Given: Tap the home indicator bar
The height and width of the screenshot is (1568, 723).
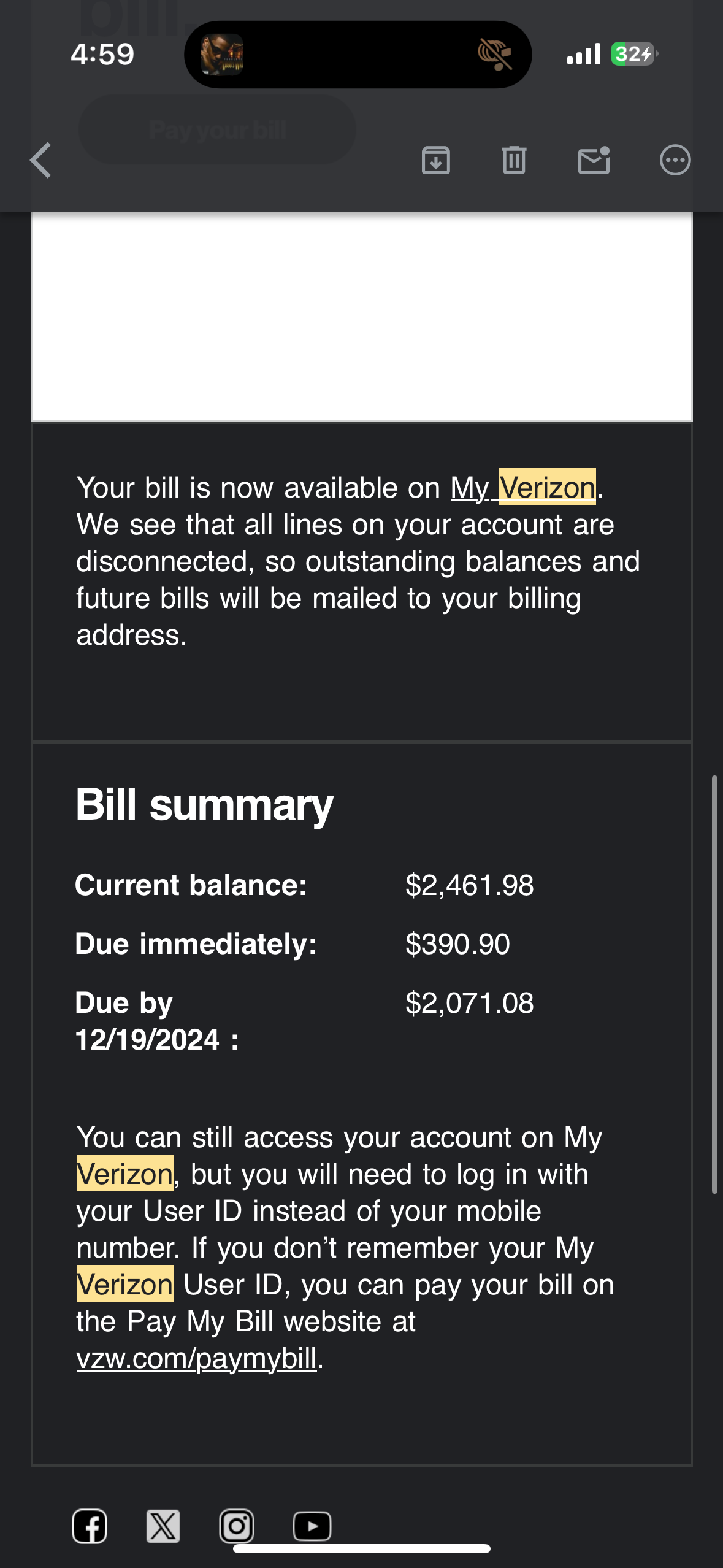Looking at the screenshot, I should click(x=362, y=1548).
